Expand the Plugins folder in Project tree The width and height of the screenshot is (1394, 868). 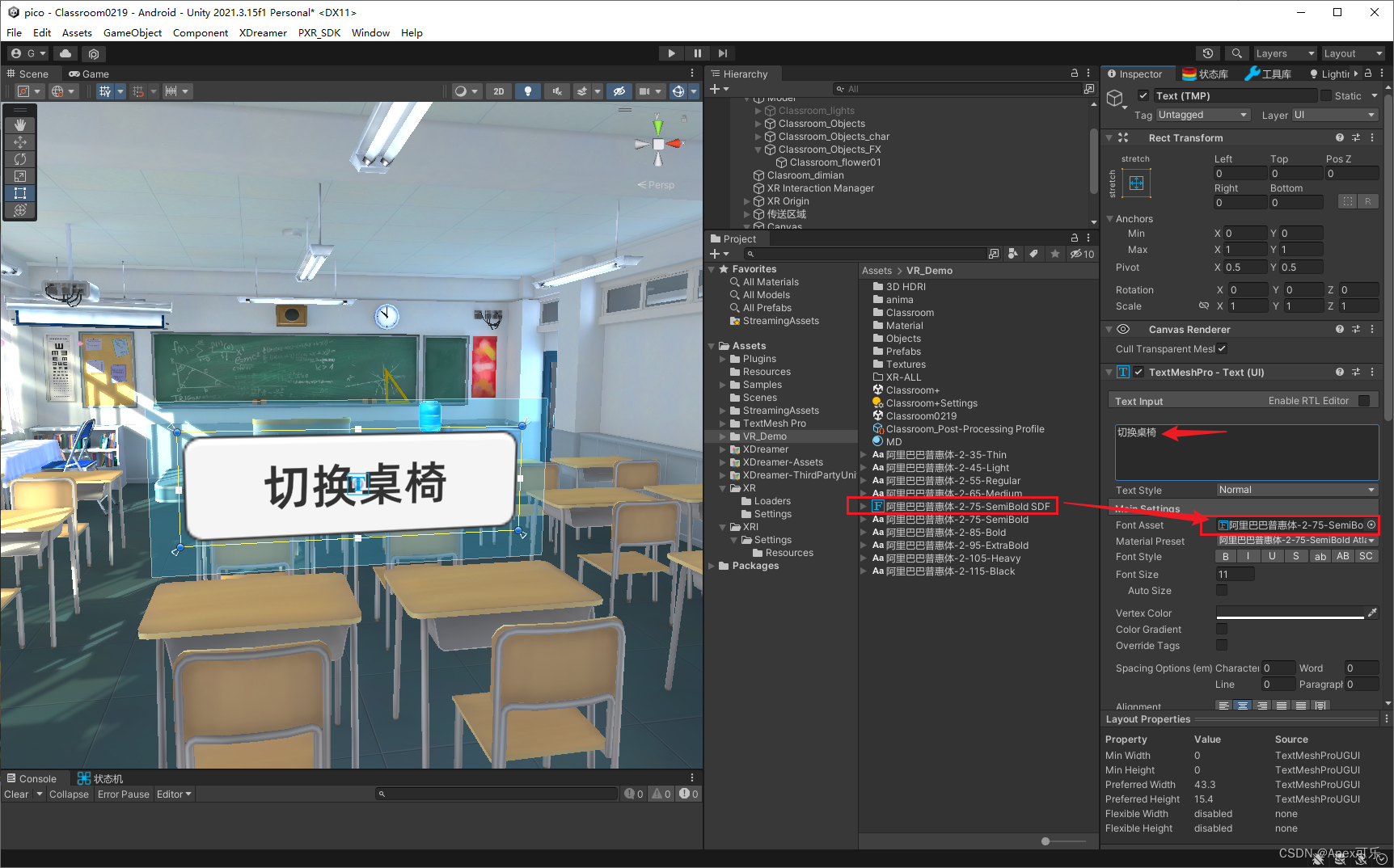pyautogui.click(x=723, y=359)
